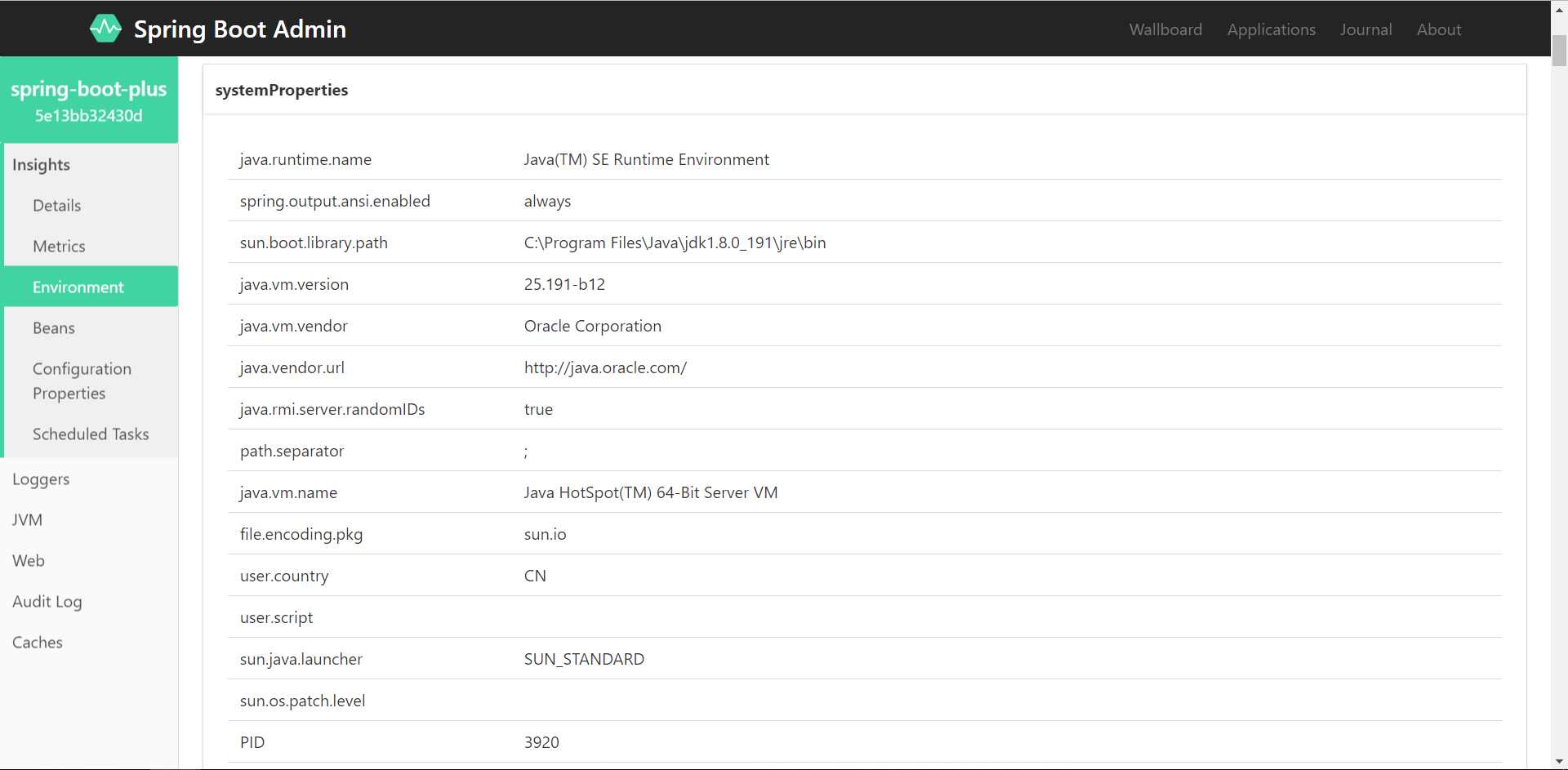Go to the Applications page
The width and height of the screenshot is (1568, 770).
tap(1271, 29)
